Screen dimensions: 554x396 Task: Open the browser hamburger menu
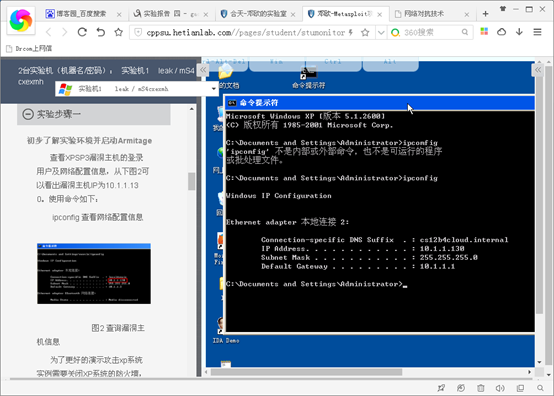537,32
